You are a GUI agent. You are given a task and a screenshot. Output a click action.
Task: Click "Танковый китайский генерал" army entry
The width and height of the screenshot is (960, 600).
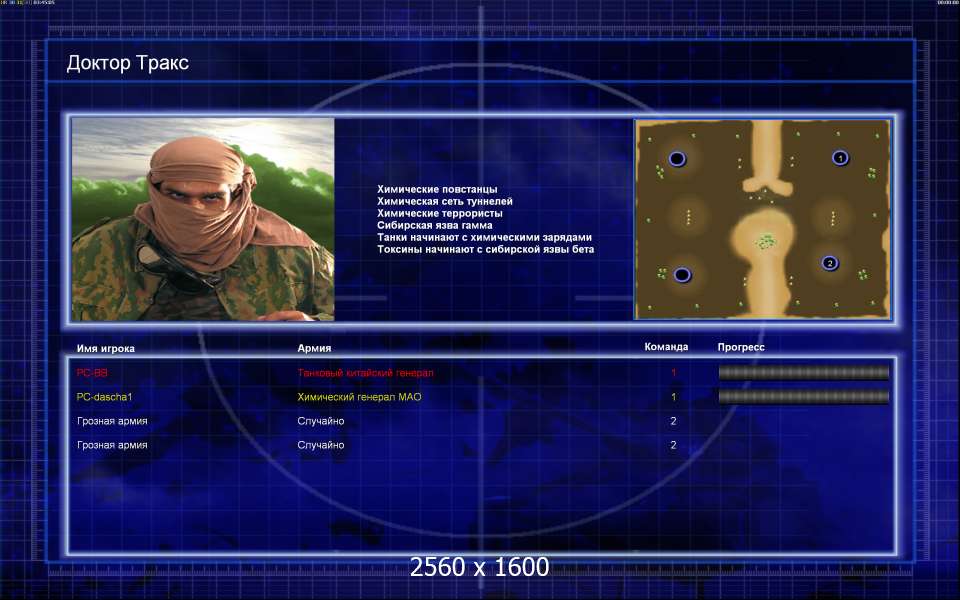click(366, 373)
